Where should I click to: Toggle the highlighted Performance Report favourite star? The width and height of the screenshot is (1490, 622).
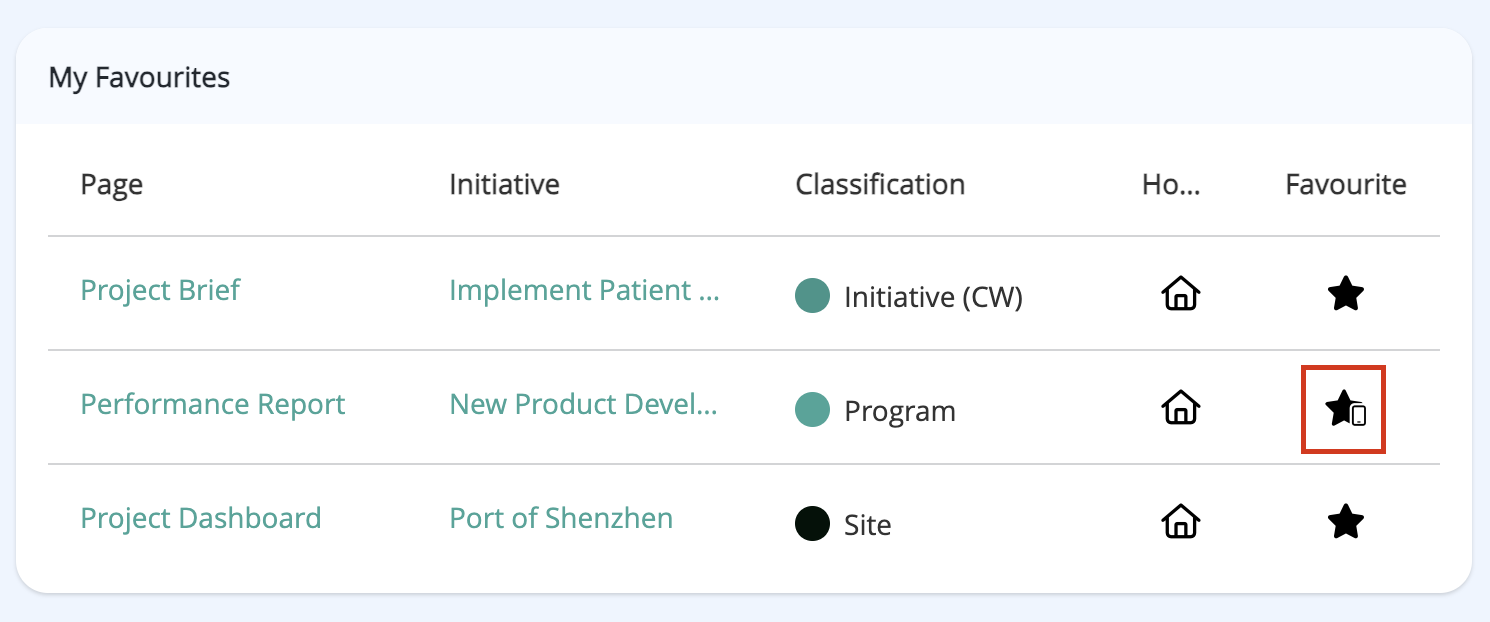pos(1343,409)
